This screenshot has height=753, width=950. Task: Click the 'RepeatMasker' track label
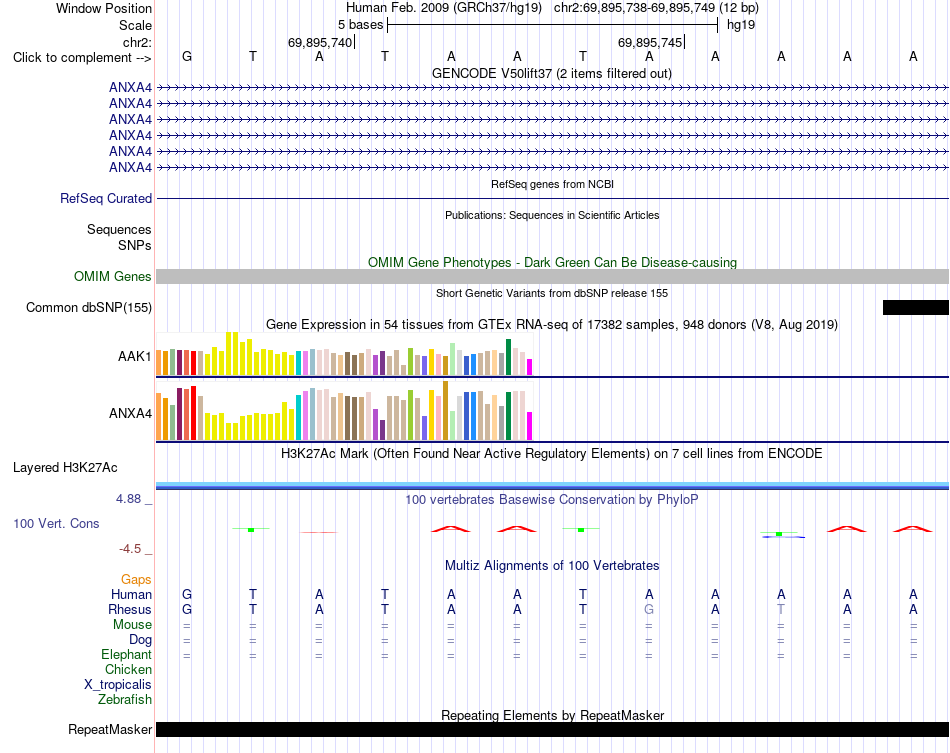[x=110, y=729]
